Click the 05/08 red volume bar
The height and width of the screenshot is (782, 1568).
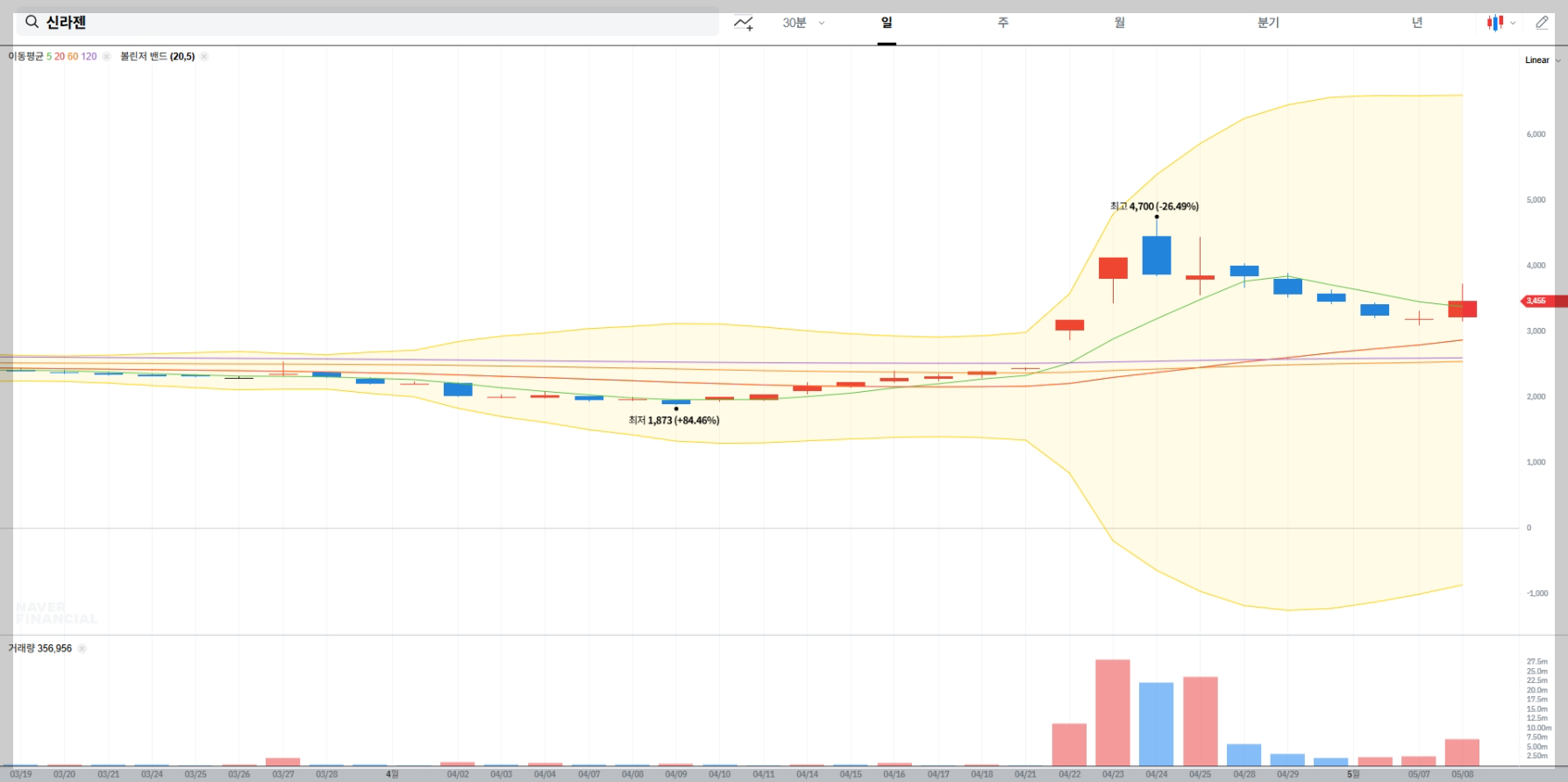click(x=1463, y=752)
